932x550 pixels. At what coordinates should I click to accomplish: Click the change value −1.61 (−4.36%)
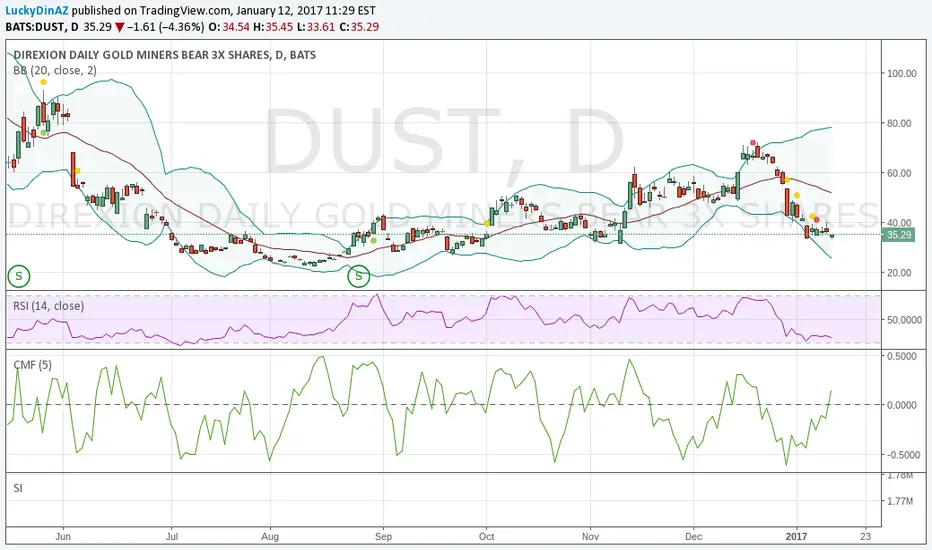click(x=166, y=27)
